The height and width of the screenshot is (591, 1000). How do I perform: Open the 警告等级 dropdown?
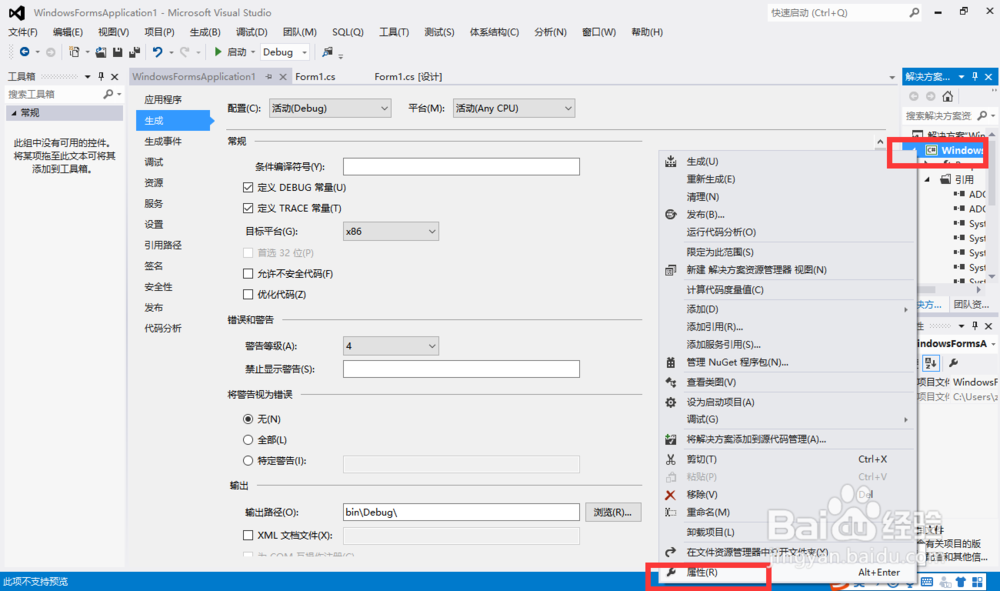click(390, 346)
